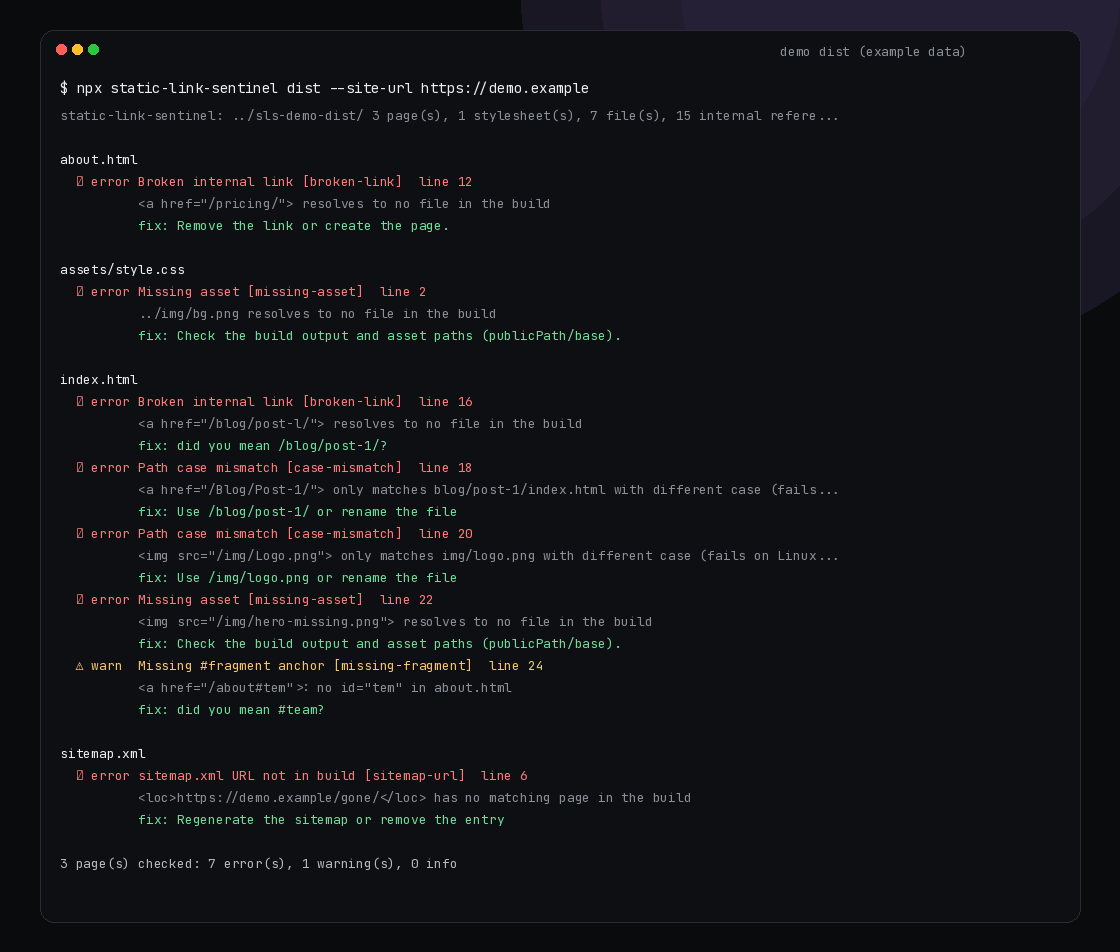Click 'Missing #fragment anchor [missing-fragment] line 24'
The height and width of the screenshot is (952, 1120).
pos(341,666)
